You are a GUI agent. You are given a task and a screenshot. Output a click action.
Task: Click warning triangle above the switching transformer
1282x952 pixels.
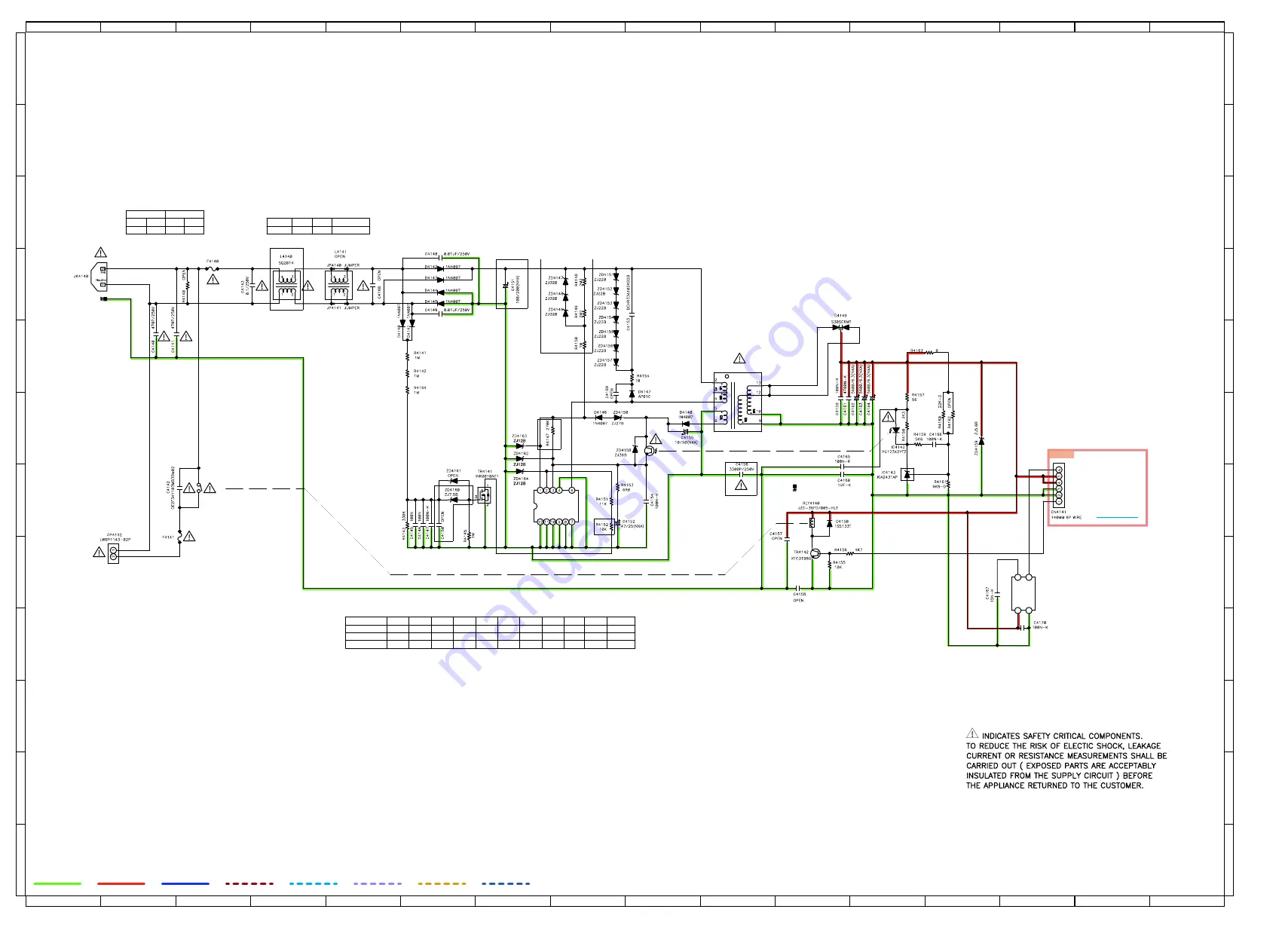[739, 358]
